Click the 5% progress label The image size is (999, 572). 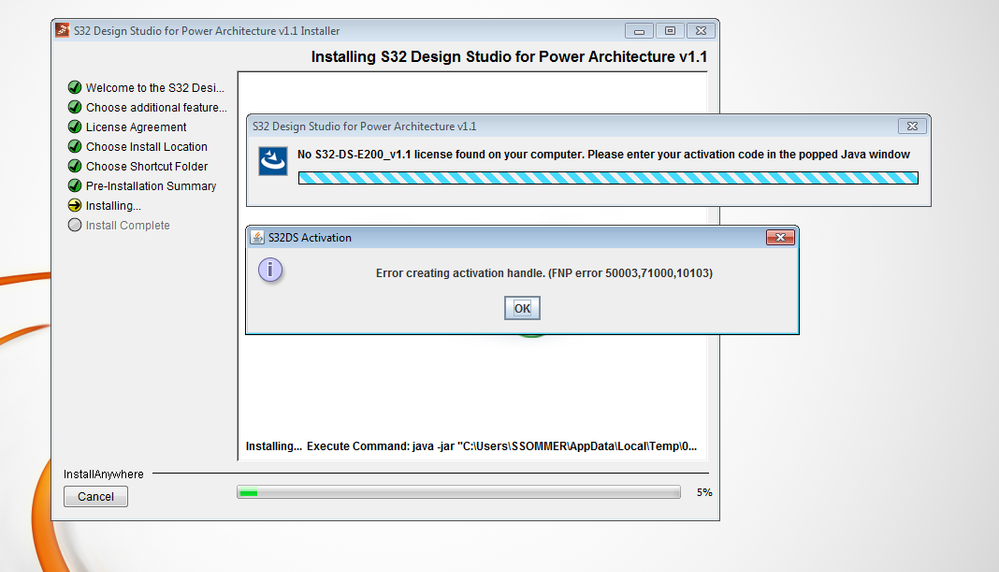click(704, 492)
